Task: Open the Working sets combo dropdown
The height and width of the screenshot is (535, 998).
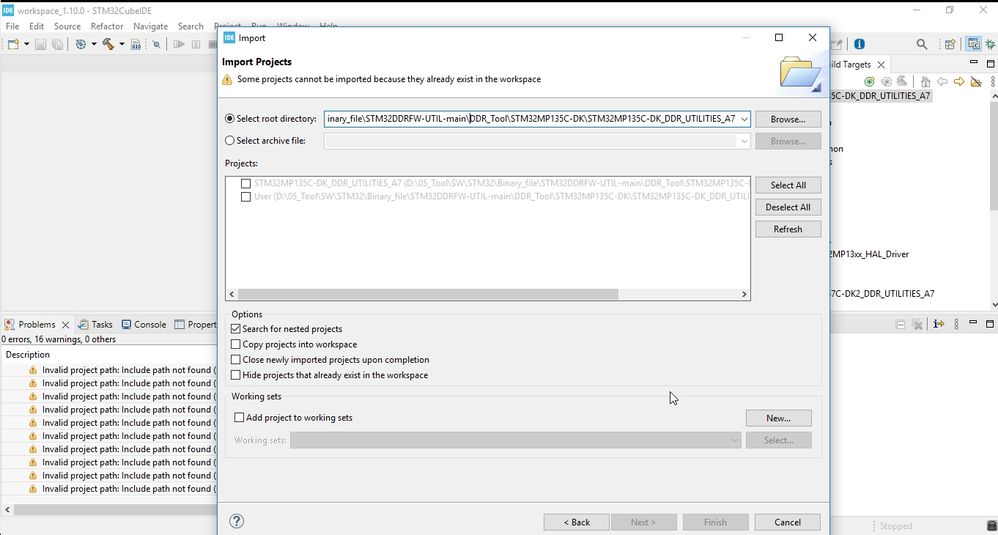Action: click(734, 440)
